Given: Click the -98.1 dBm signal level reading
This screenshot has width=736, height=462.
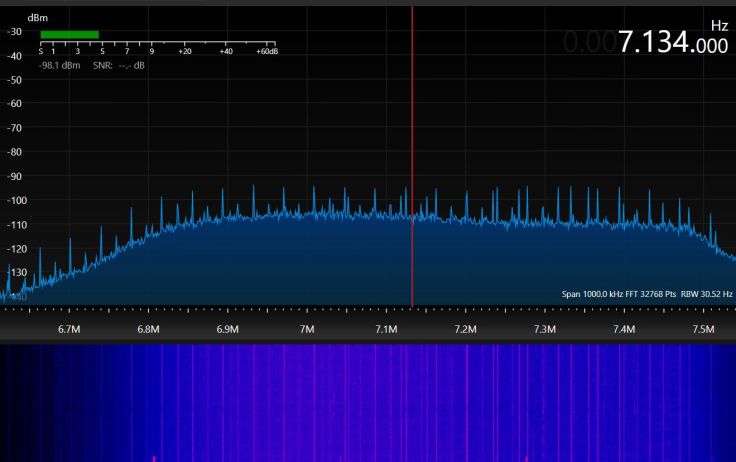Looking at the screenshot, I should coord(60,65).
